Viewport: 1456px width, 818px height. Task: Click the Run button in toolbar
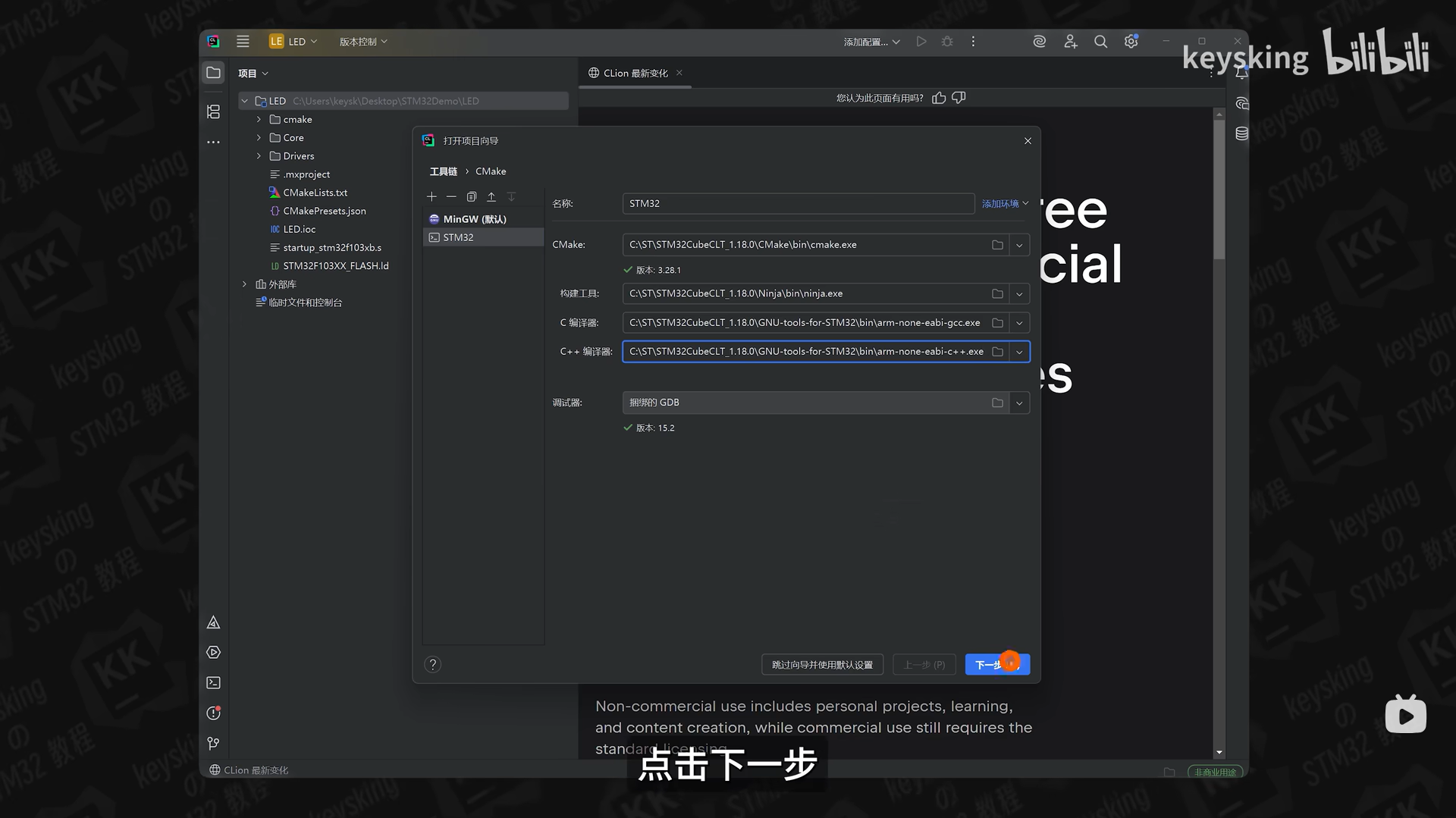click(x=921, y=42)
